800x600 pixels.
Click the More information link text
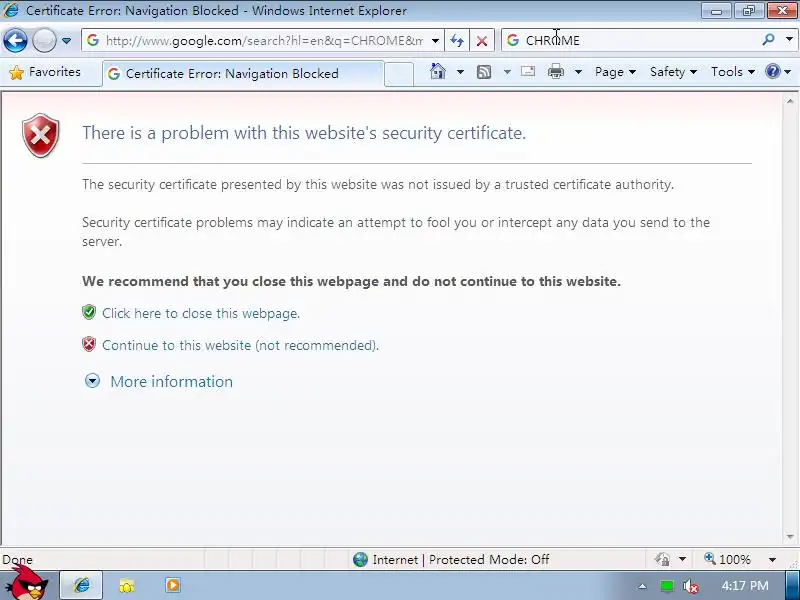pos(171,382)
